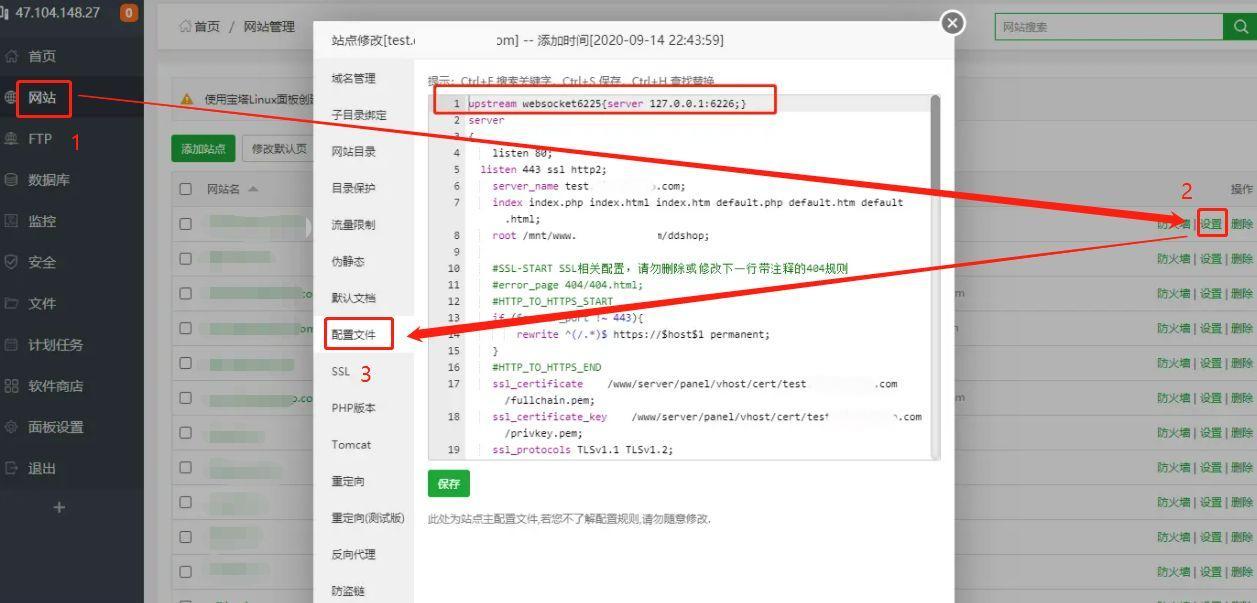Screen dimensions: 1257x603
Task: Toggle the select-all checkbox beside 网站名
Action: pyautogui.click(x=186, y=189)
